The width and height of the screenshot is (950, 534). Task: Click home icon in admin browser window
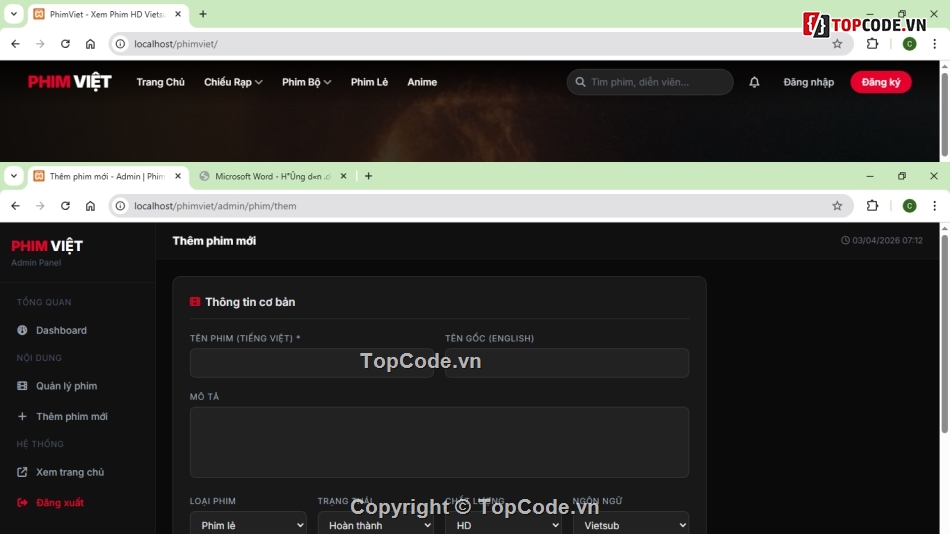coord(90,206)
